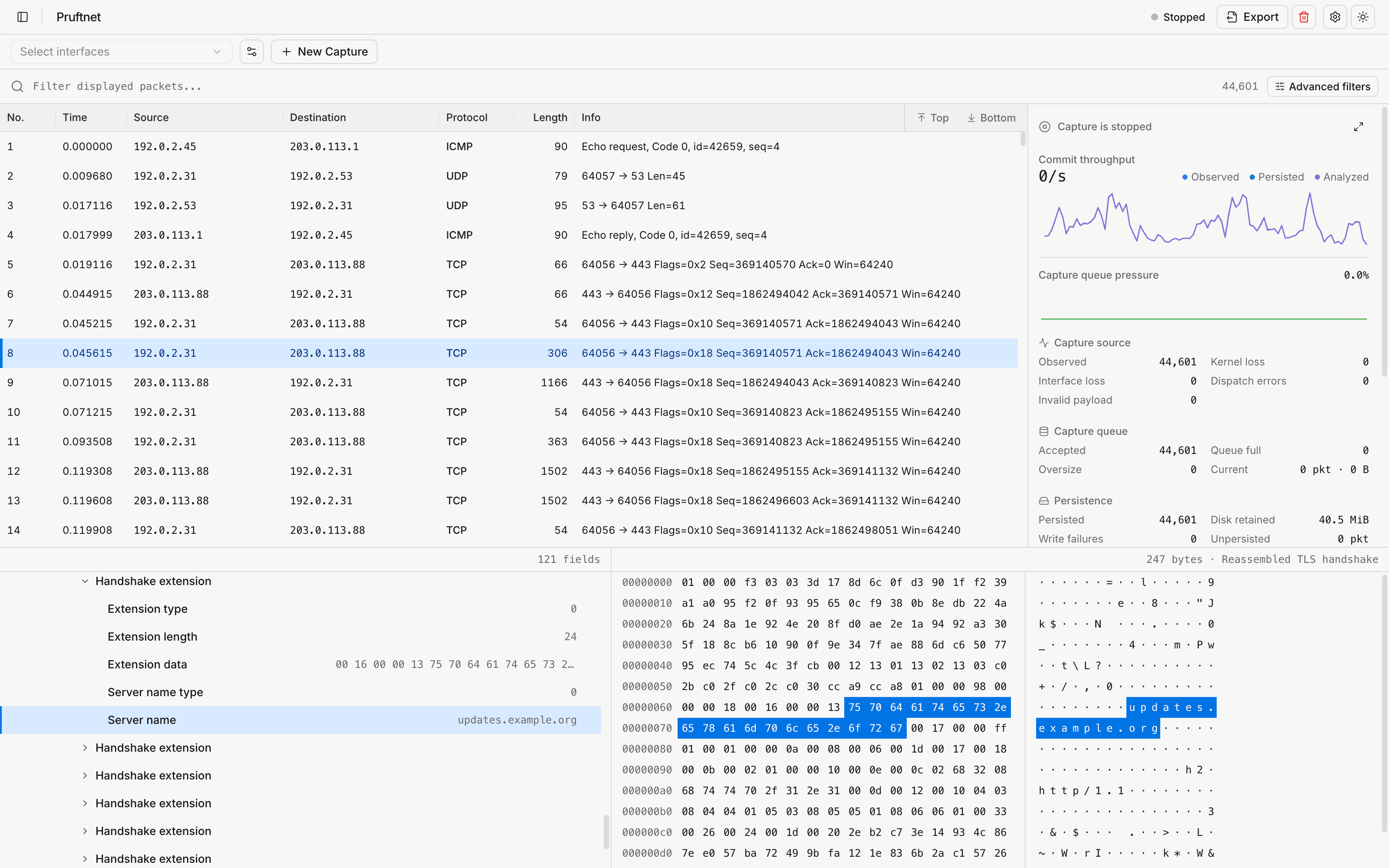1389x868 pixels.
Task: Toggle light/dark theme sun icon
Action: [1363, 17]
